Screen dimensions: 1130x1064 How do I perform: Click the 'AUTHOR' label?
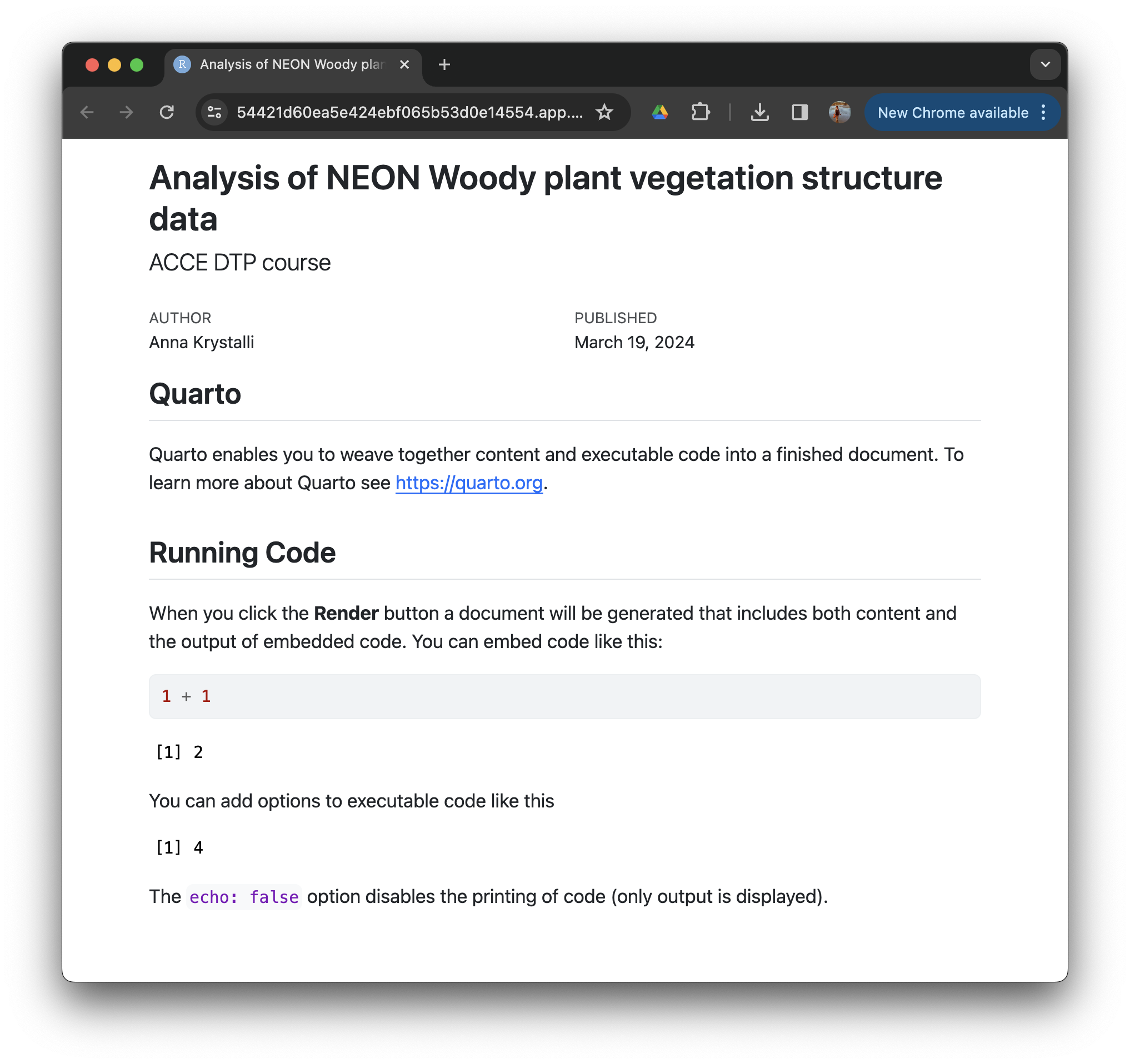[180, 318]
